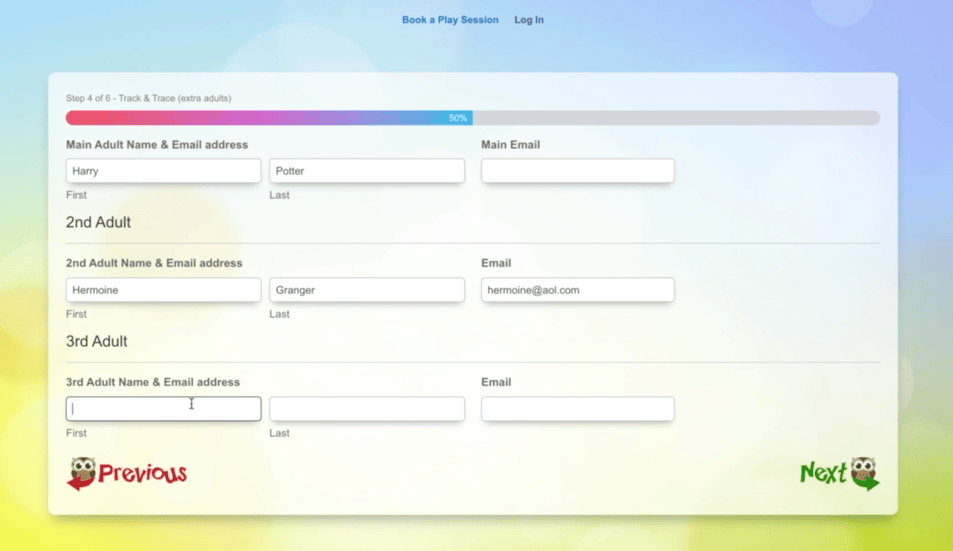
Task: Open the Book a Play Session link
Action: pos(450,20)
